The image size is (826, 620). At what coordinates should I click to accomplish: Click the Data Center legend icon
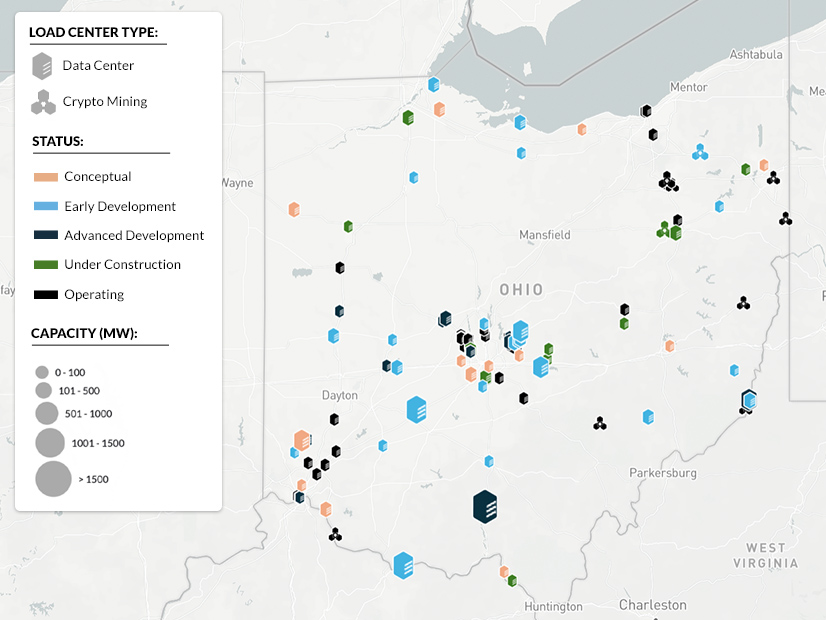pos(42,66)
